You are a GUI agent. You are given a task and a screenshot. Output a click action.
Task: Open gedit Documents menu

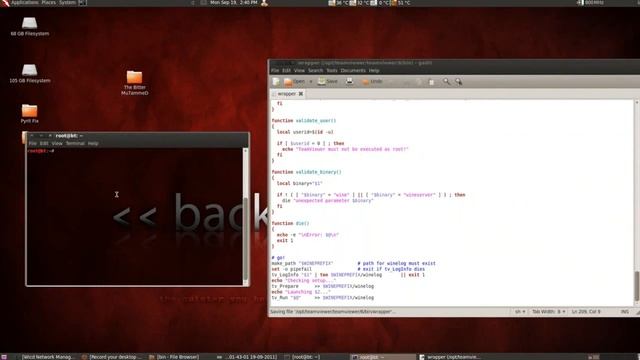pyautogui.click(x=353, y=71)
